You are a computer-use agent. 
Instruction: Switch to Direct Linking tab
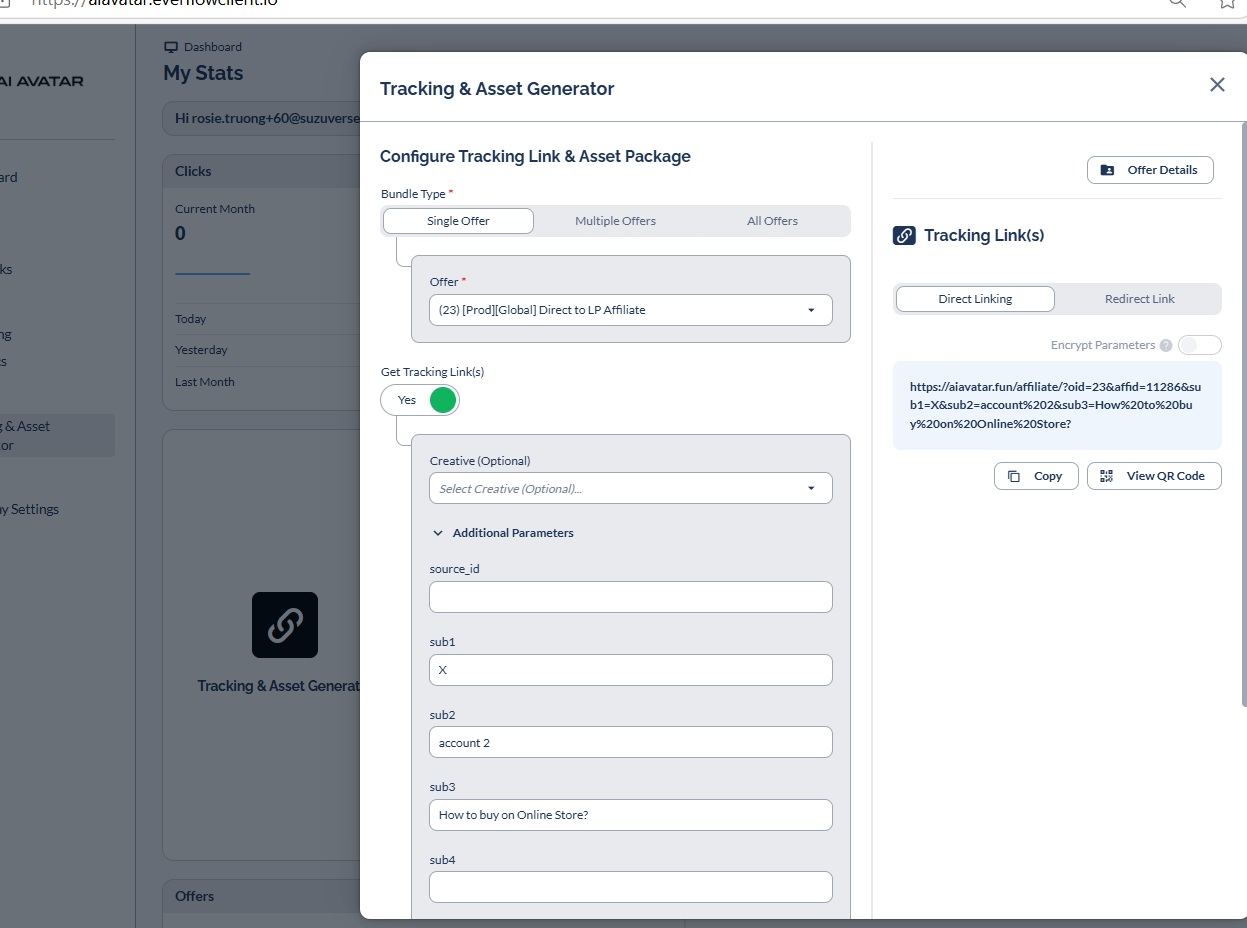(975, 299)
